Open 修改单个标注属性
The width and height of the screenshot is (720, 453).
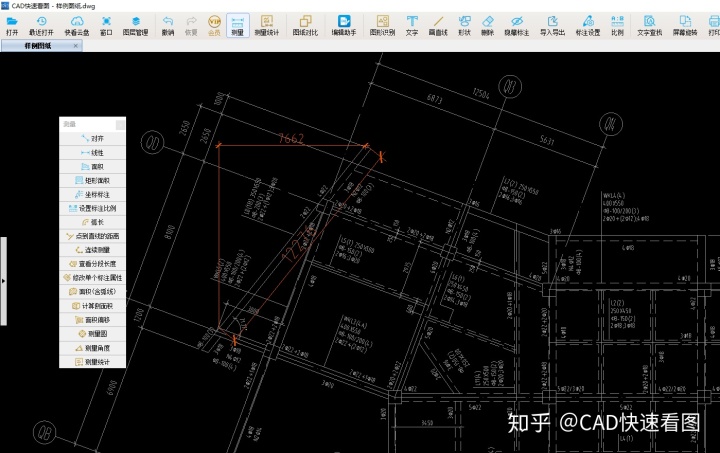pos(92,278)
